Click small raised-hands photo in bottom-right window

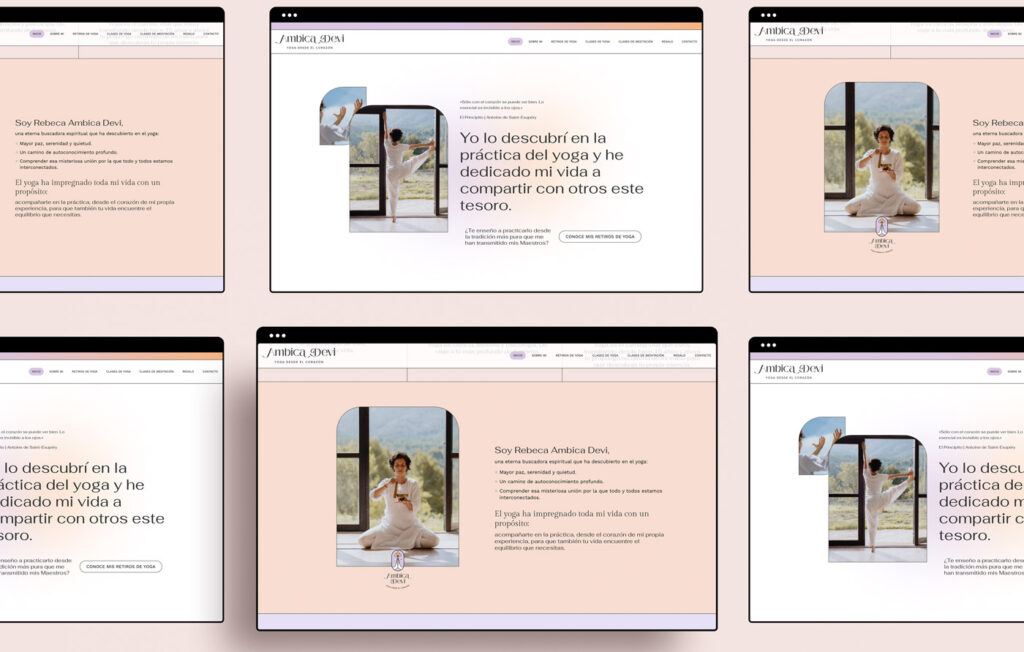(814, 446)
